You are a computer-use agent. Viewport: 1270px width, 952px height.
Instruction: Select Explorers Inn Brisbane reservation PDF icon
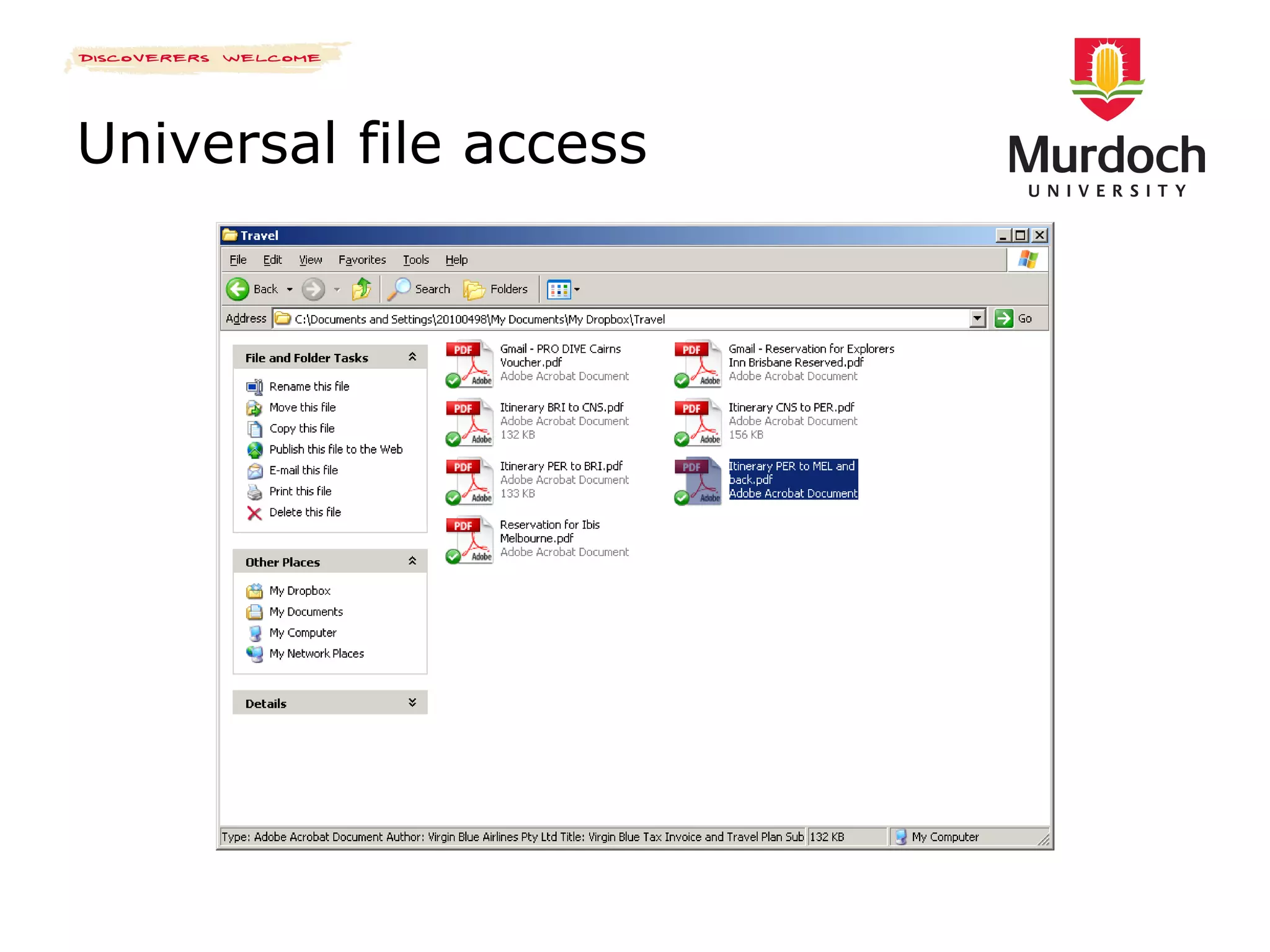pos(698,363)
